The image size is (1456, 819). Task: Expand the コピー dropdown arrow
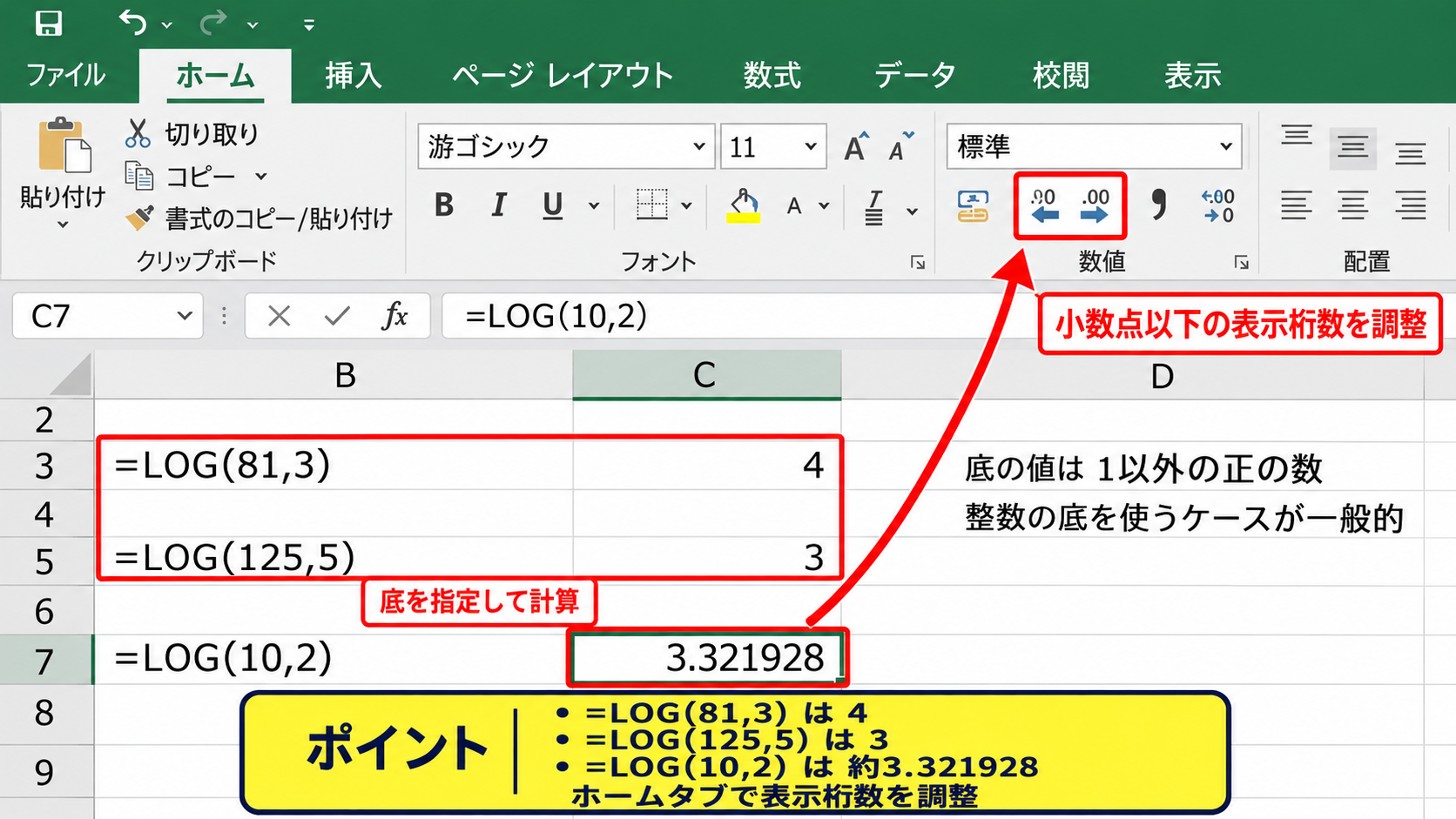(x=261, y=177)
